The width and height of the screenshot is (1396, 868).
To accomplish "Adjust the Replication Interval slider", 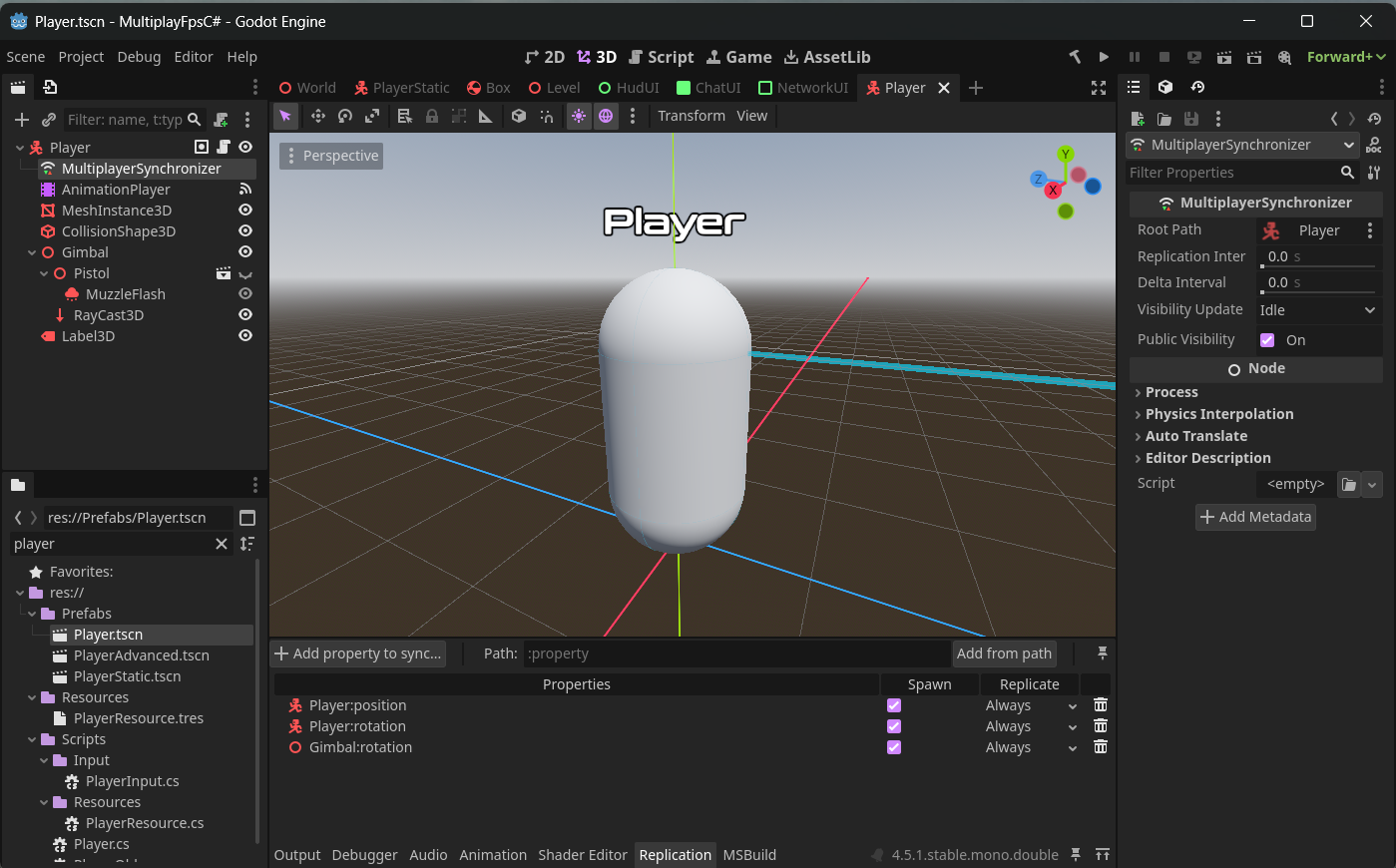I will point(1317,265).
